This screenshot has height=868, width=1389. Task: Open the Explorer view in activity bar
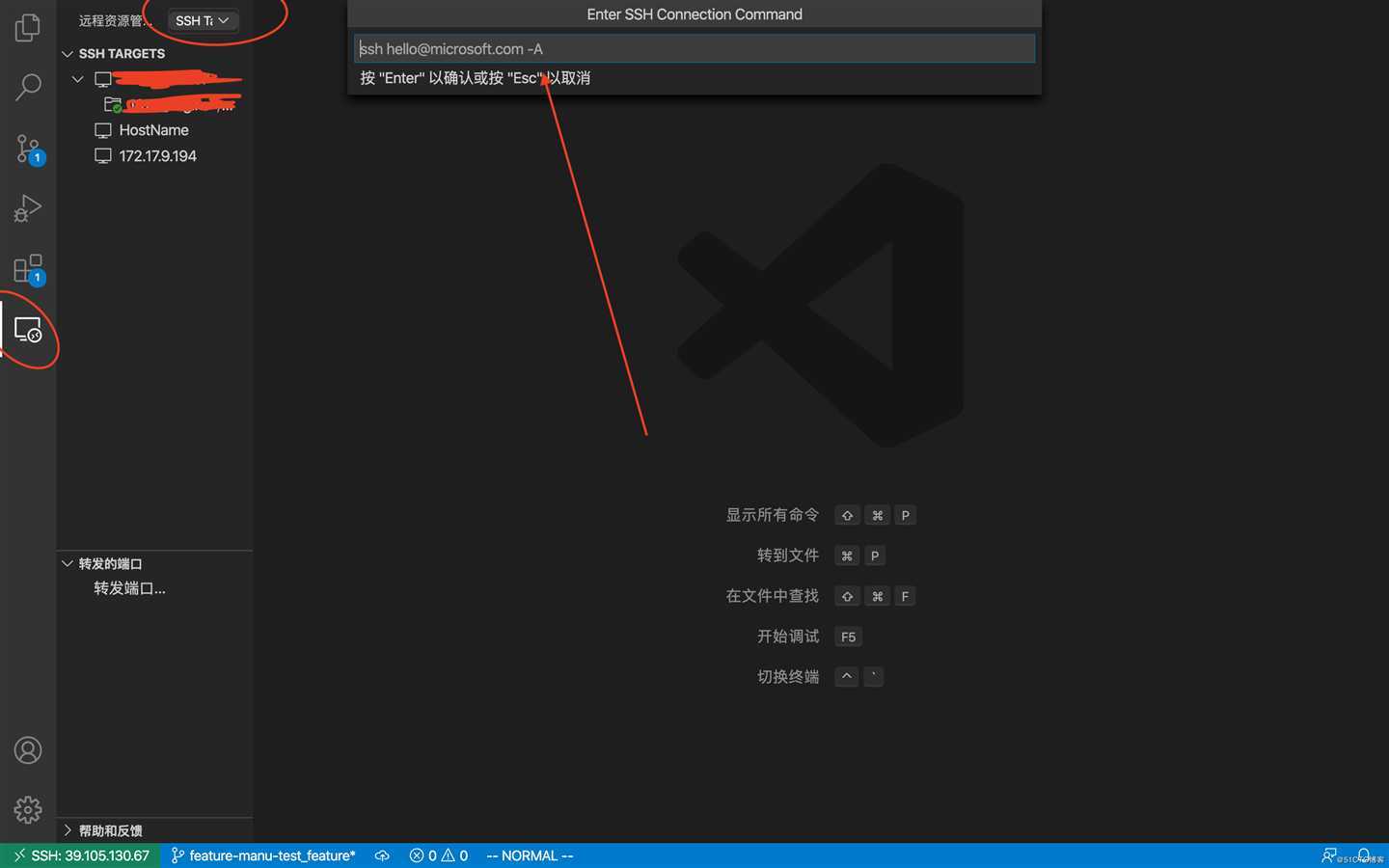tap(28, 27)
